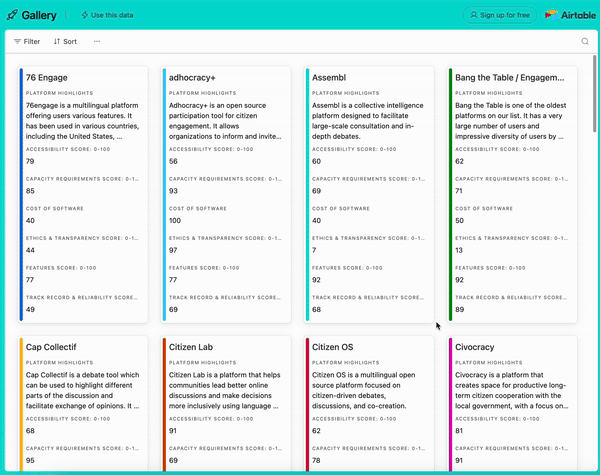The width and height of the screenshot is (600, 475).
Task: Open the Cap Collectif card
Action: point(83,404)
